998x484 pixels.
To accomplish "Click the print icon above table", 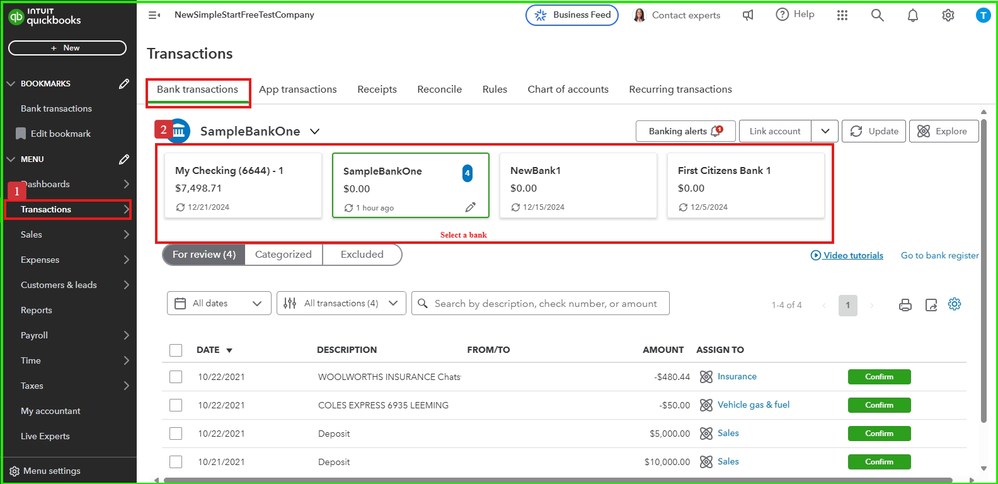I will point(905,305).
